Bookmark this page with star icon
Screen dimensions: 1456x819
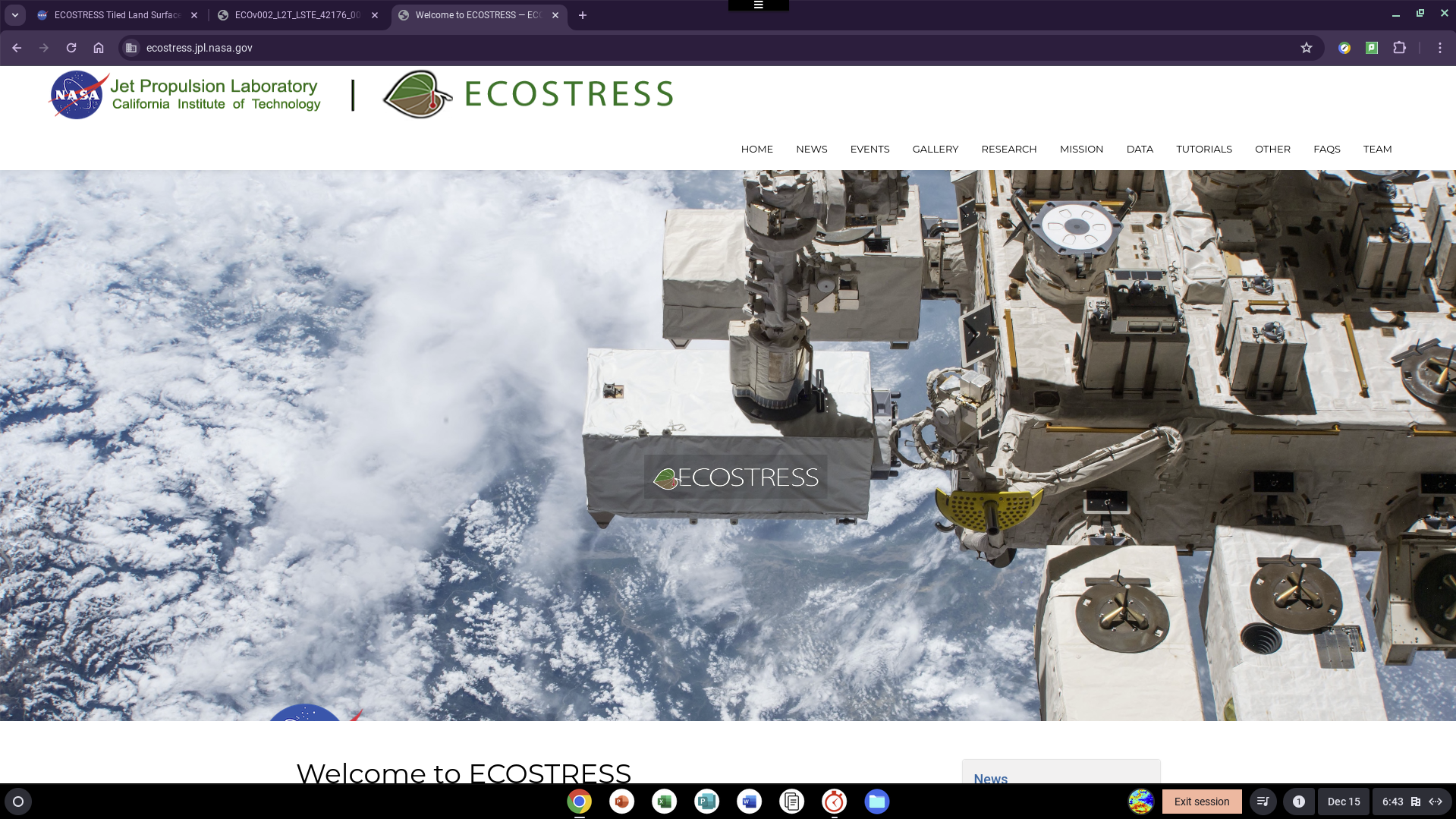coord(1306,48)
